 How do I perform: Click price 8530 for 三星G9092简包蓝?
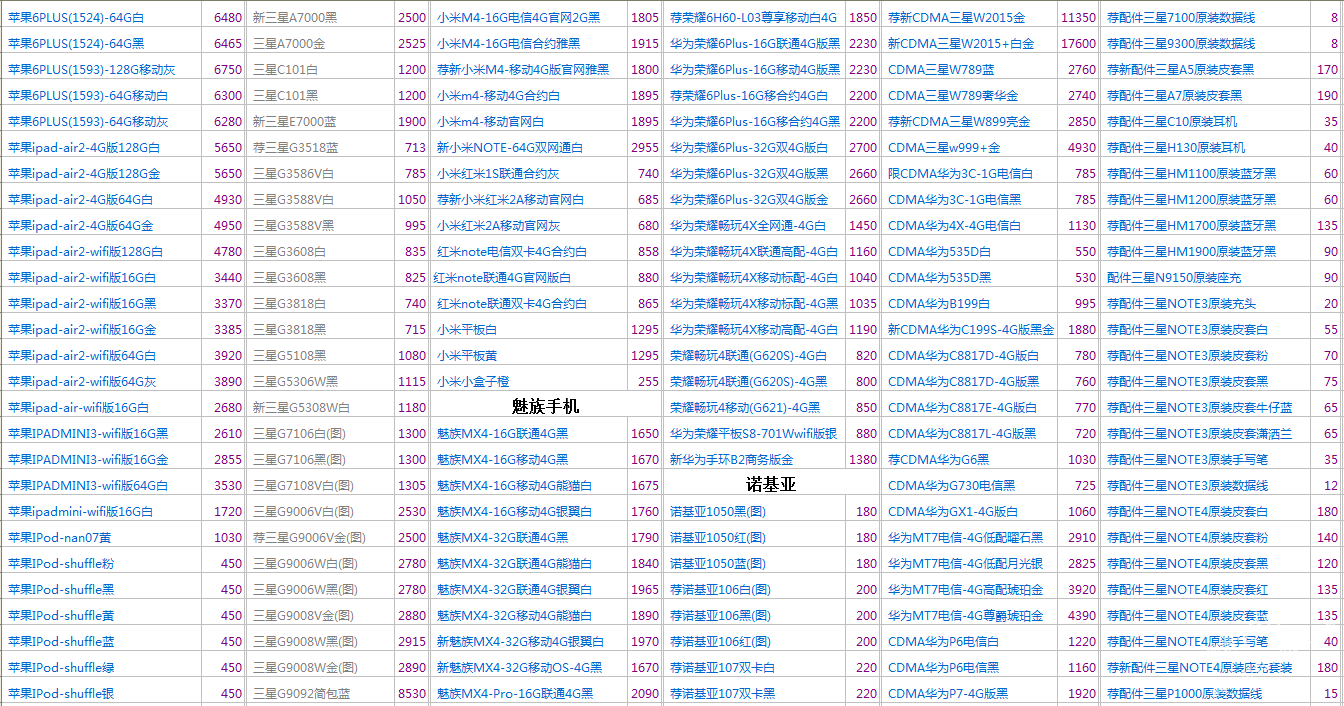pyautogui.click(x=410, y=693)
